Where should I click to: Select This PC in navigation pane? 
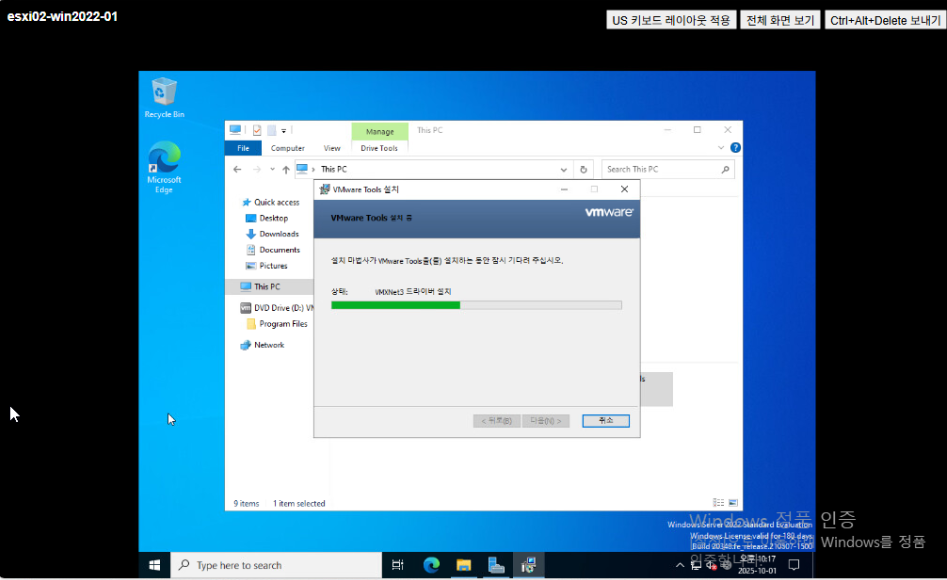[x=269, y=286]
